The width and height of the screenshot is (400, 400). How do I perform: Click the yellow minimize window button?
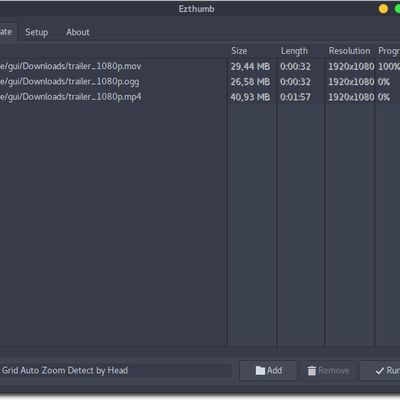[383, 9]
